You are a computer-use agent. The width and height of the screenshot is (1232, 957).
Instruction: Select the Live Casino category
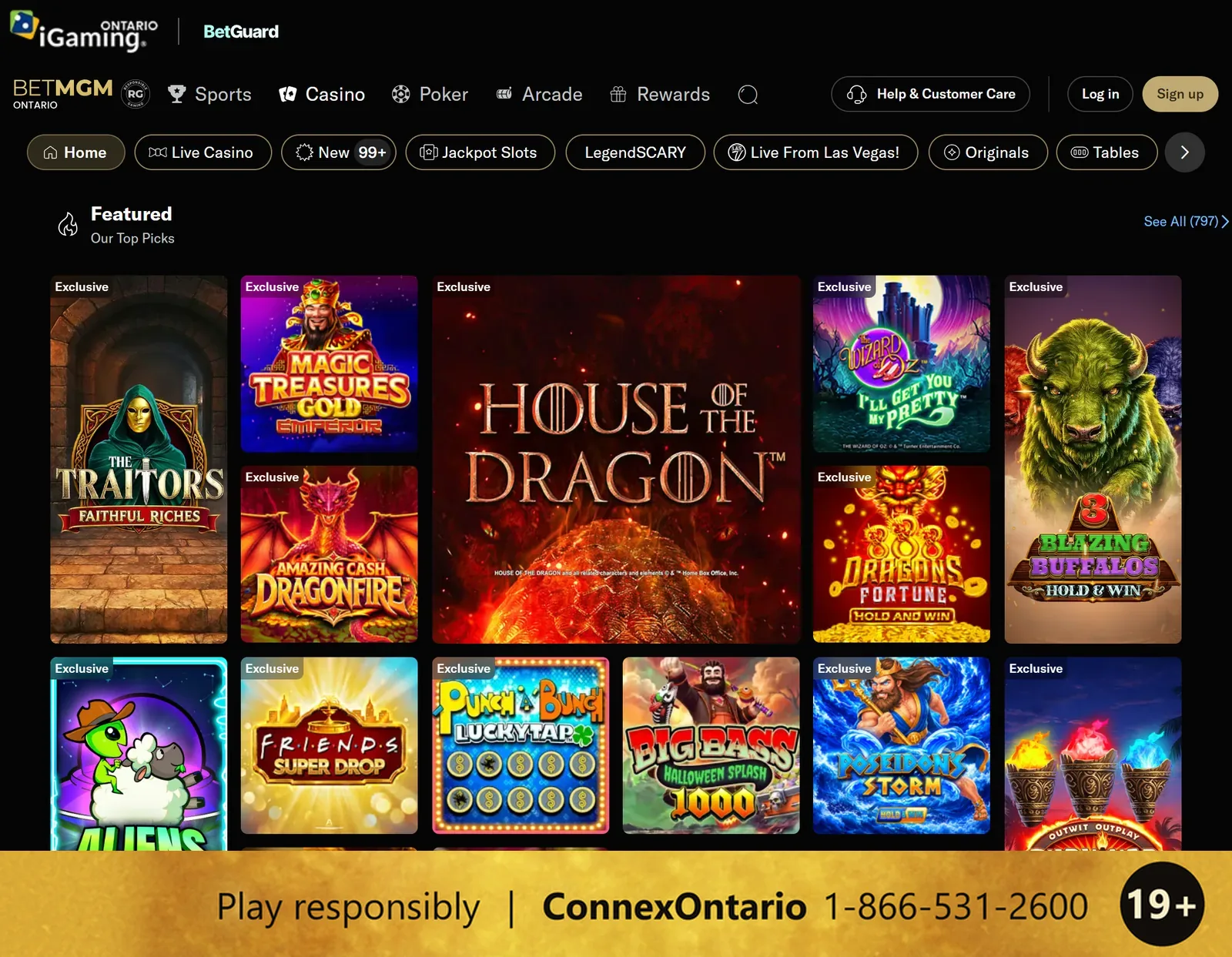coord(203,152)
